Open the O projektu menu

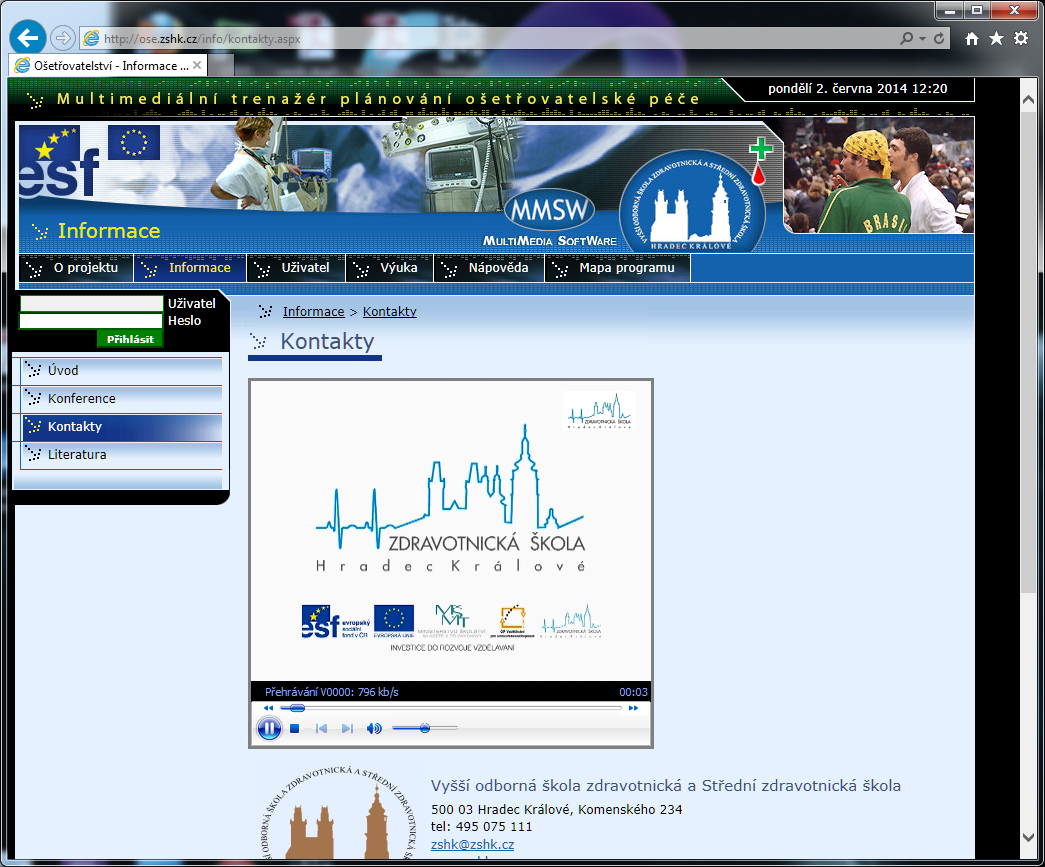tap(76, 268)
